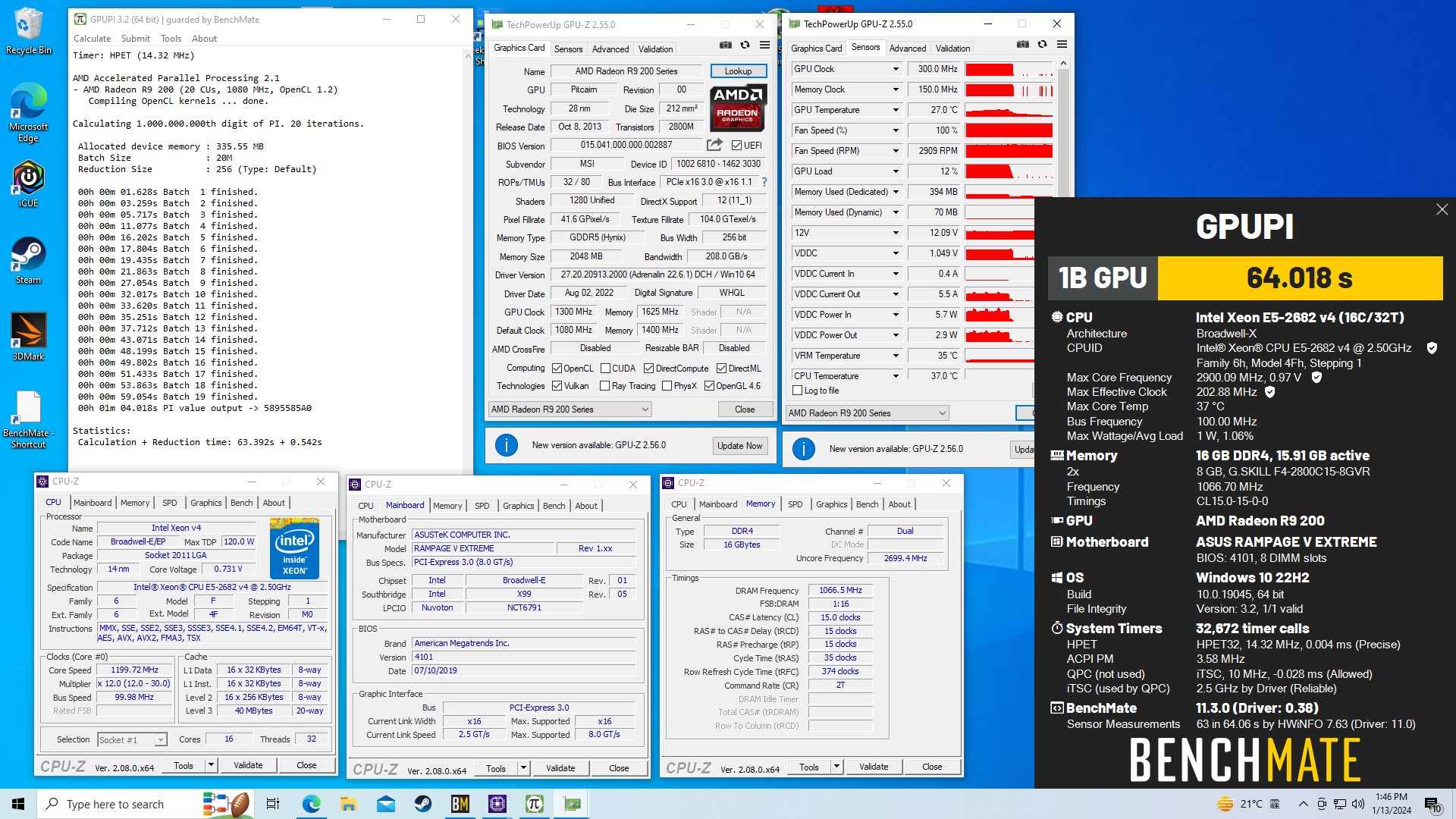This screenshot has width=1456, height=819.
Task: Switch to the Bench tab in CPU-Z Memory window
Action: coord(867,504)
